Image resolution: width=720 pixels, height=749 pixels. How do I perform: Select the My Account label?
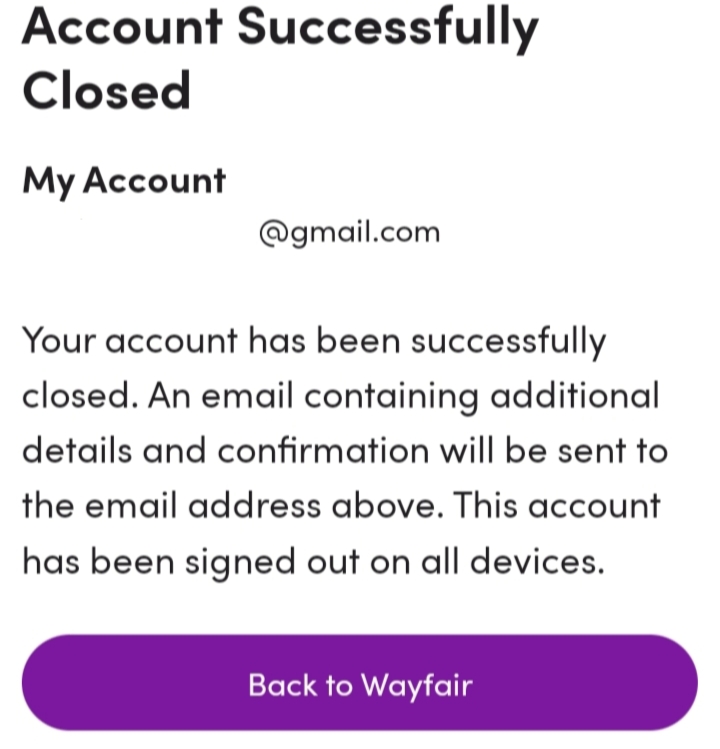click(x=124, y=181)
